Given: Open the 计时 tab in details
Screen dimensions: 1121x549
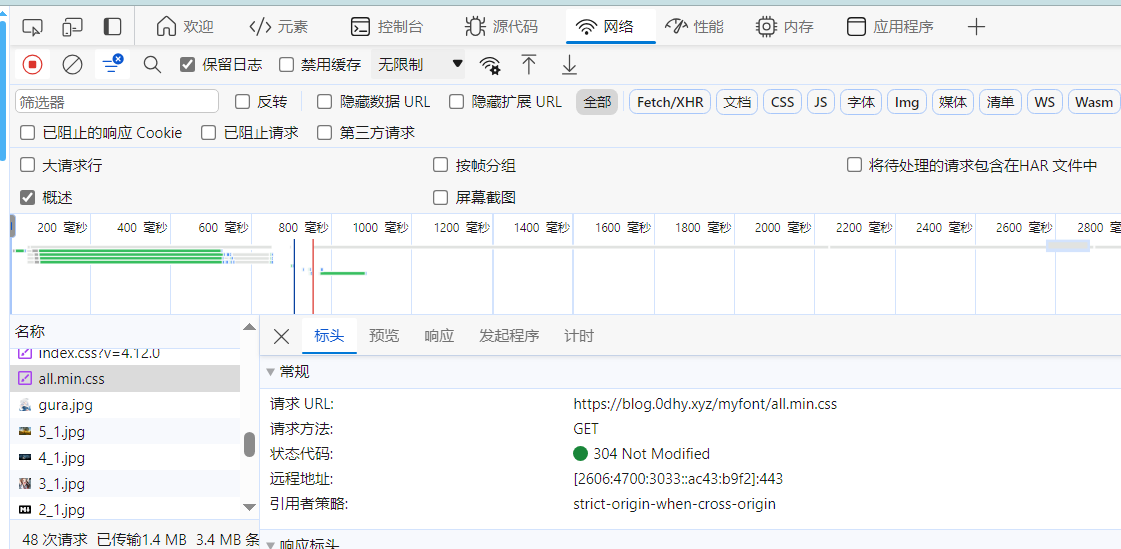Looking at the screenshot, I should tap(578, 336).
